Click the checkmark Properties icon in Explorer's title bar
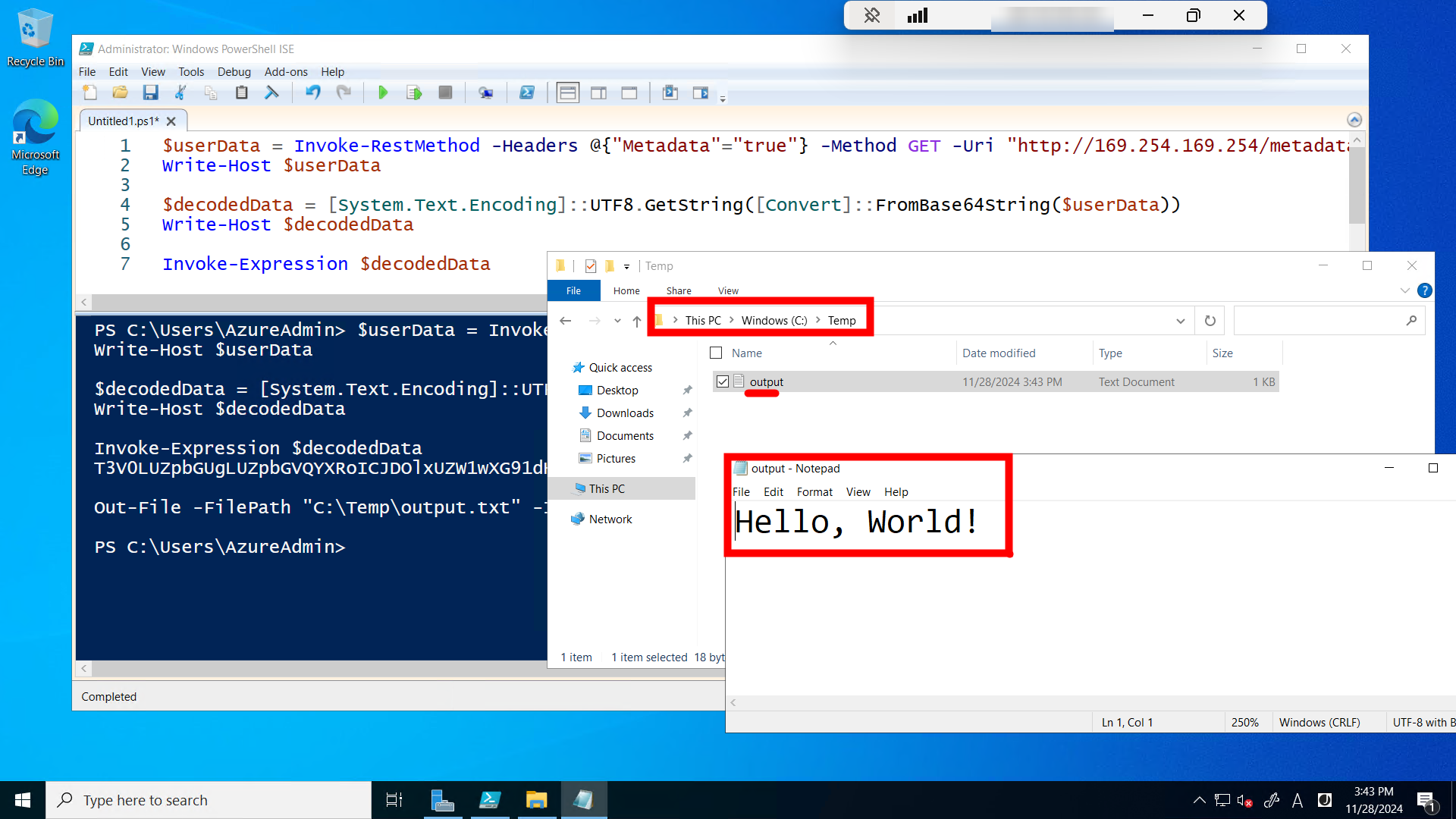This screenshot has height=819, width=1456. pos(591,266)
